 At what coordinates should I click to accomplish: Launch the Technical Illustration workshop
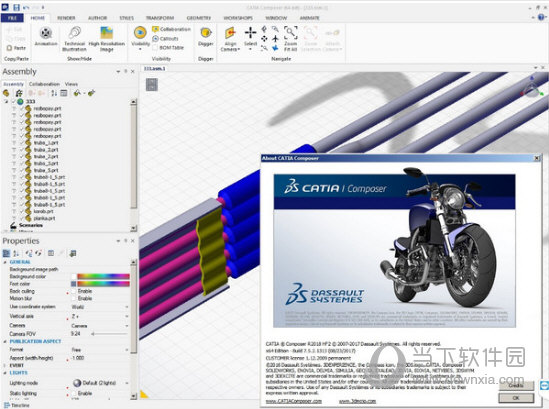tap(75, 39)
